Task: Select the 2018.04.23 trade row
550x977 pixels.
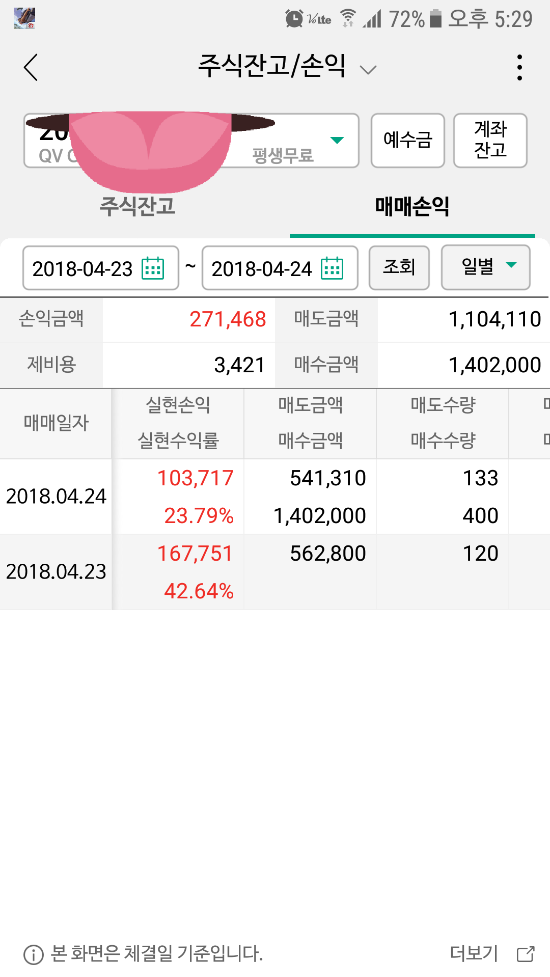Action: [x=275, y=571]
